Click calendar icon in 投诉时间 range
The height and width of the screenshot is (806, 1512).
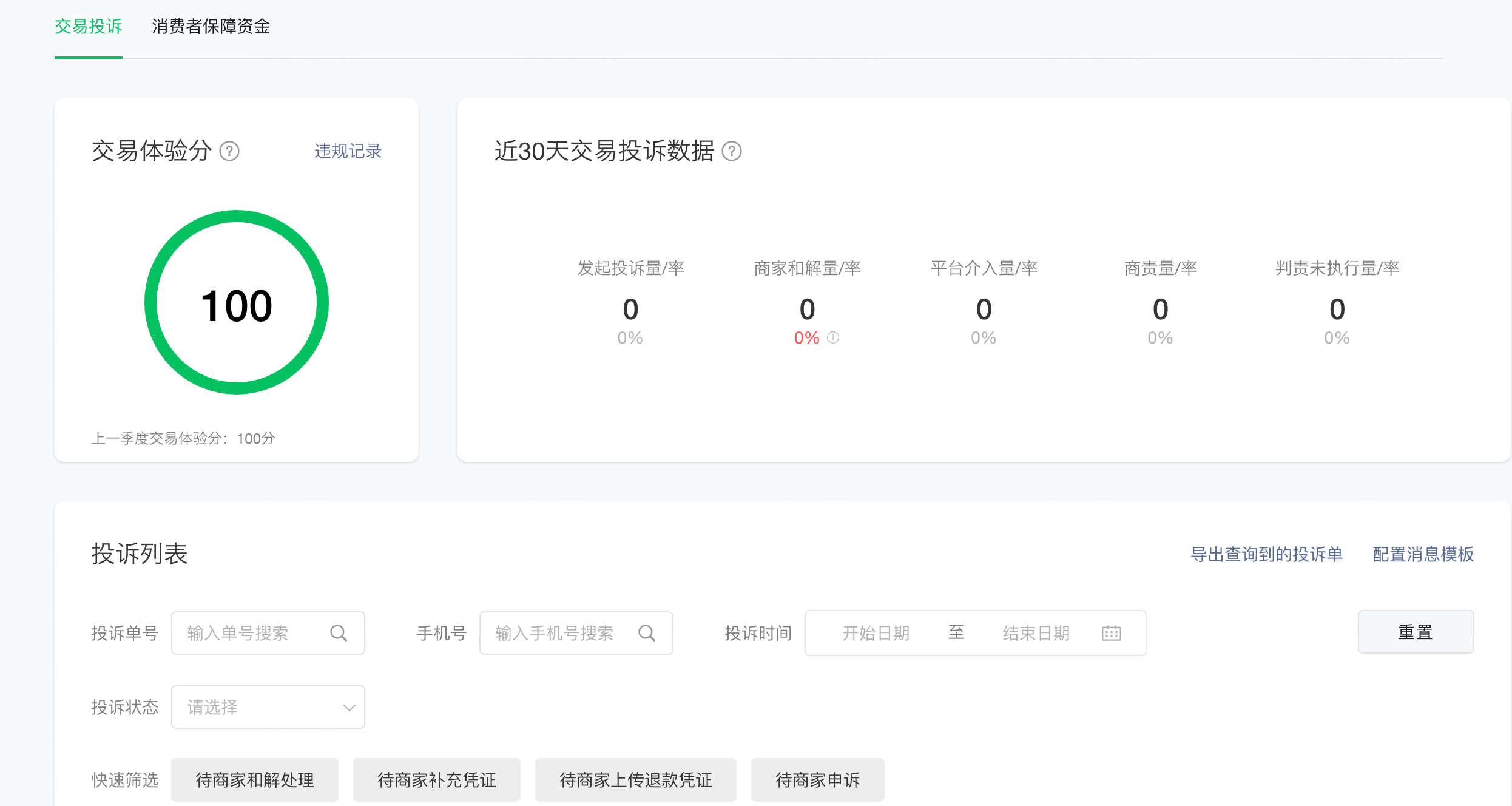click(x=1112, y=633)
